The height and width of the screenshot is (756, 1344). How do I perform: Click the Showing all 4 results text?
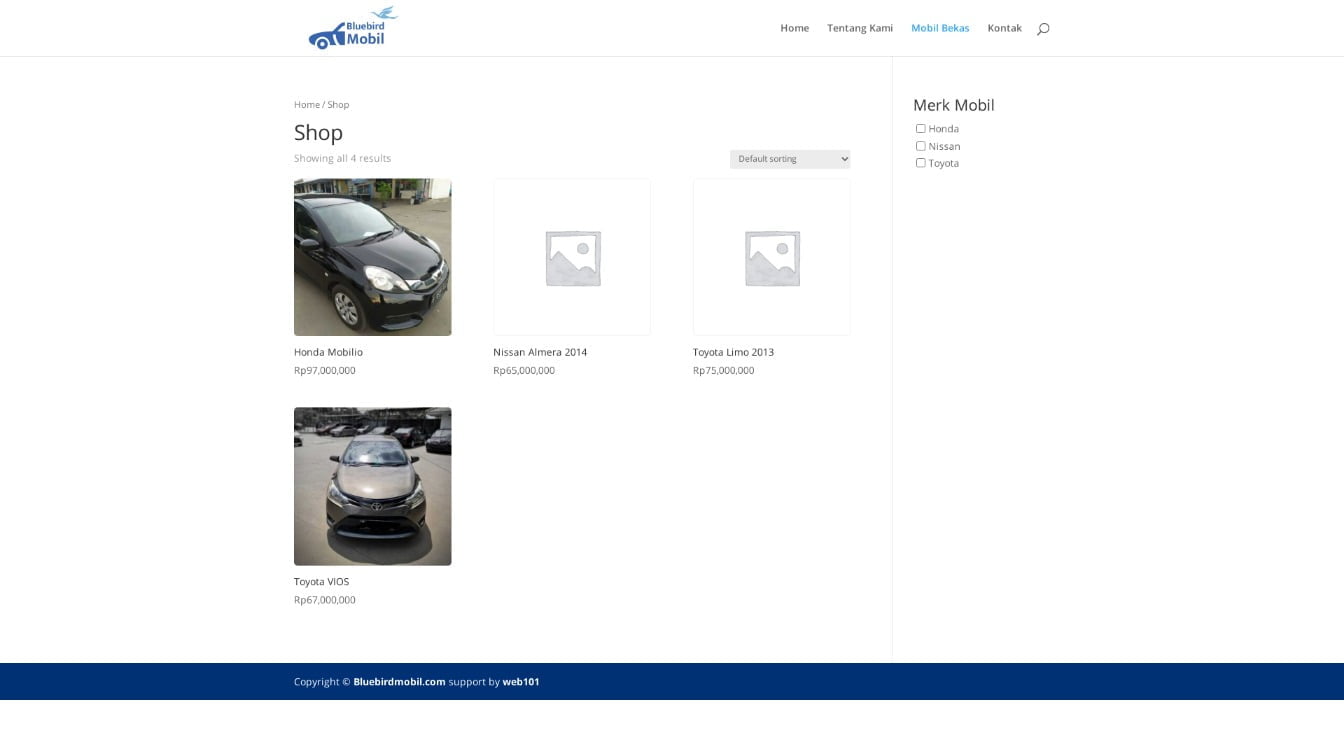(x=343, y=158)
